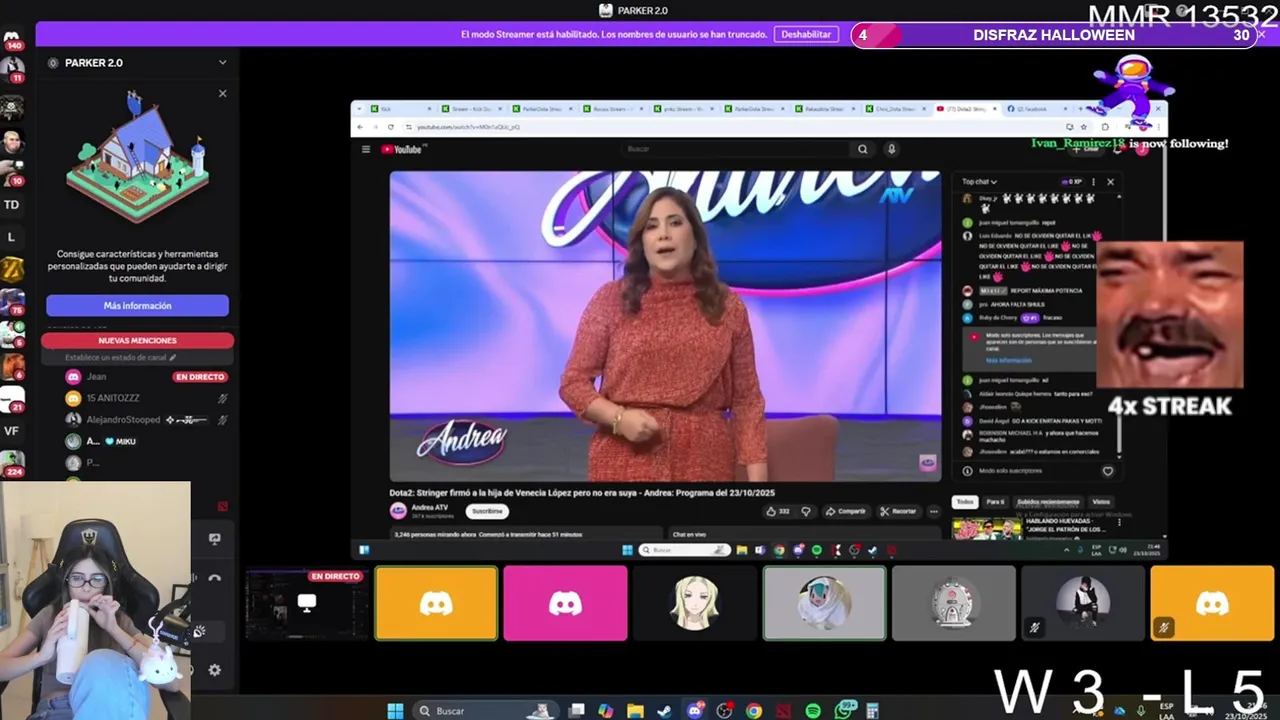Click the browser address bar URL

pyautogui.click(x=468, y=127)
